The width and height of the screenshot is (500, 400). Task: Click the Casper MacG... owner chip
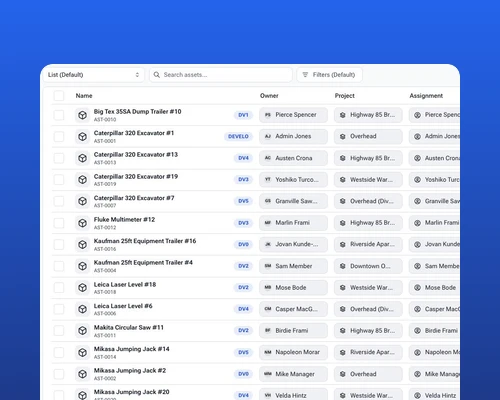pyautogui.click(x=293, y=309)
